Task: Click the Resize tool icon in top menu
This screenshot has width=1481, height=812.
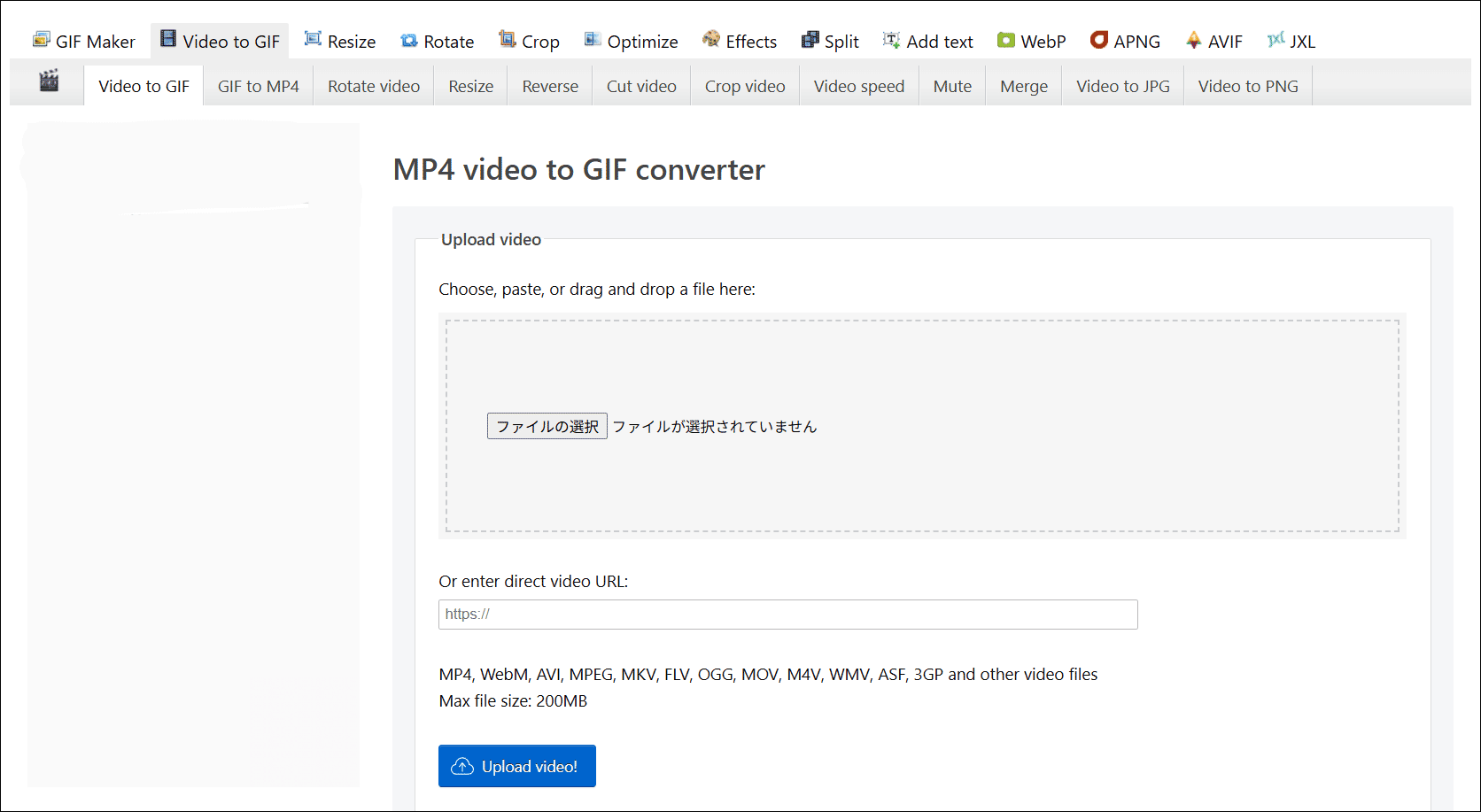Action: 313,39
